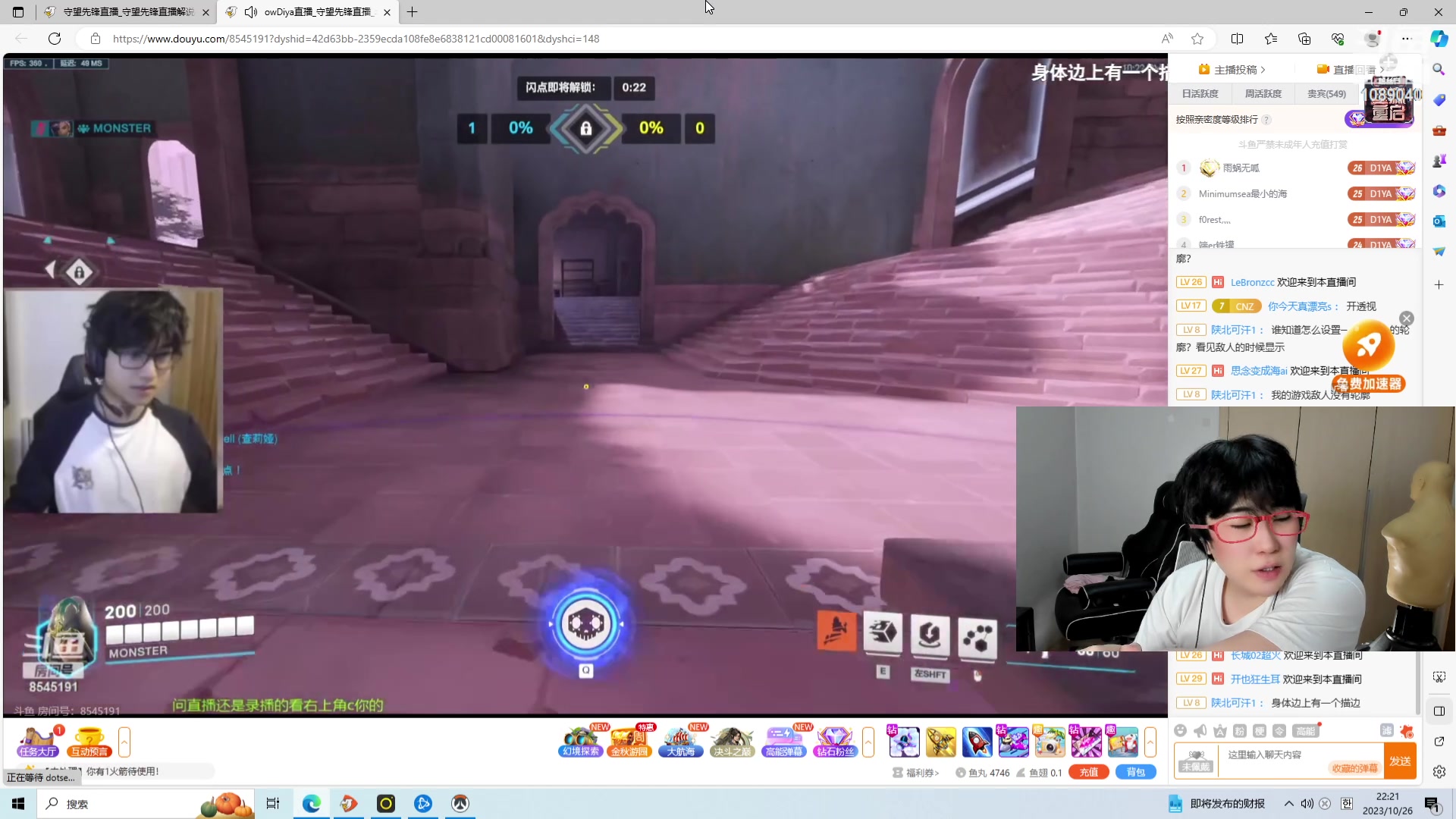Click the 粉 fan danmaku icon
This screenshot has height=819, width=1456.
click(1239, 730)
